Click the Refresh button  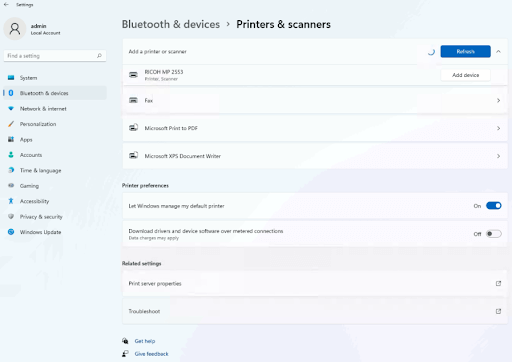(465, 51)
